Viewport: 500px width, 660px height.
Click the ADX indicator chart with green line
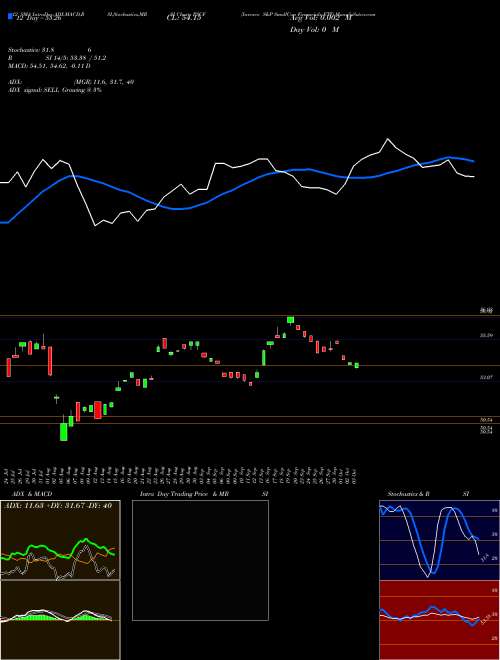(x=60, y=540)
